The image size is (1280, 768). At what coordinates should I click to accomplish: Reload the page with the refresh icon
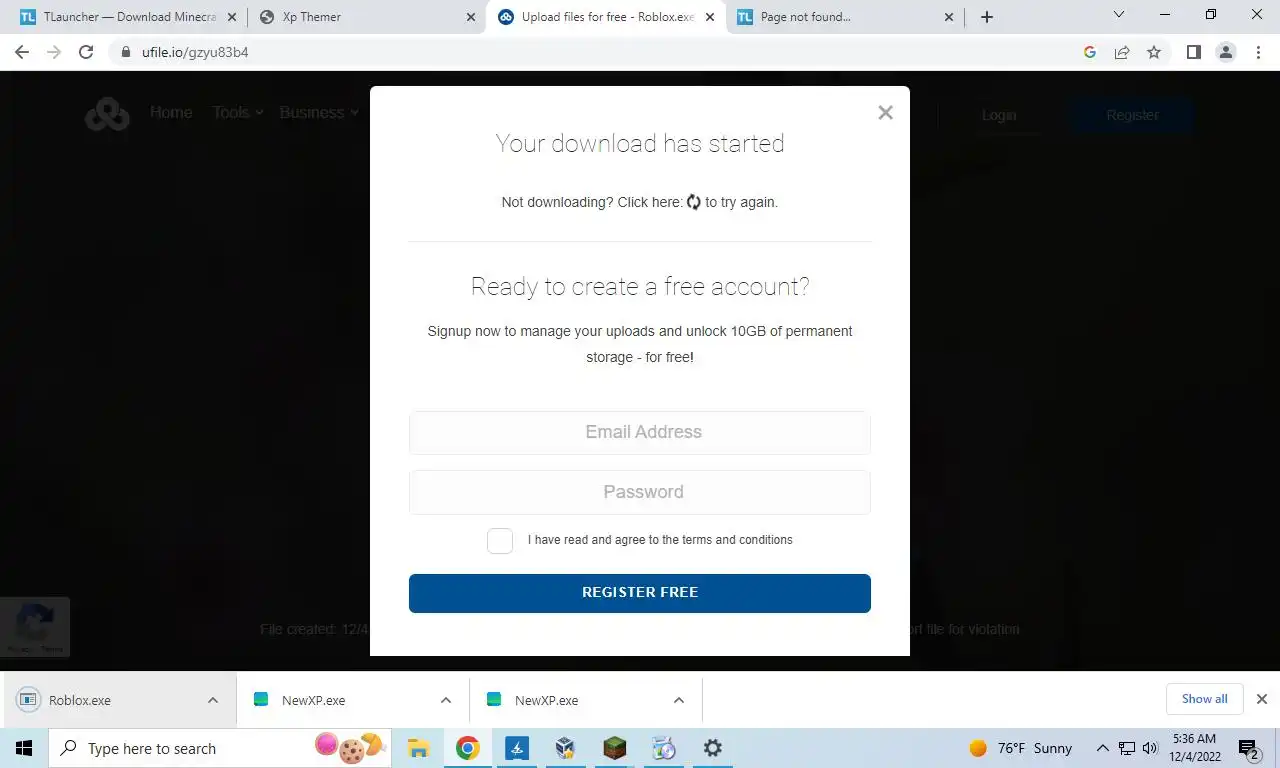pyautogui.click(x=86, y=52)
